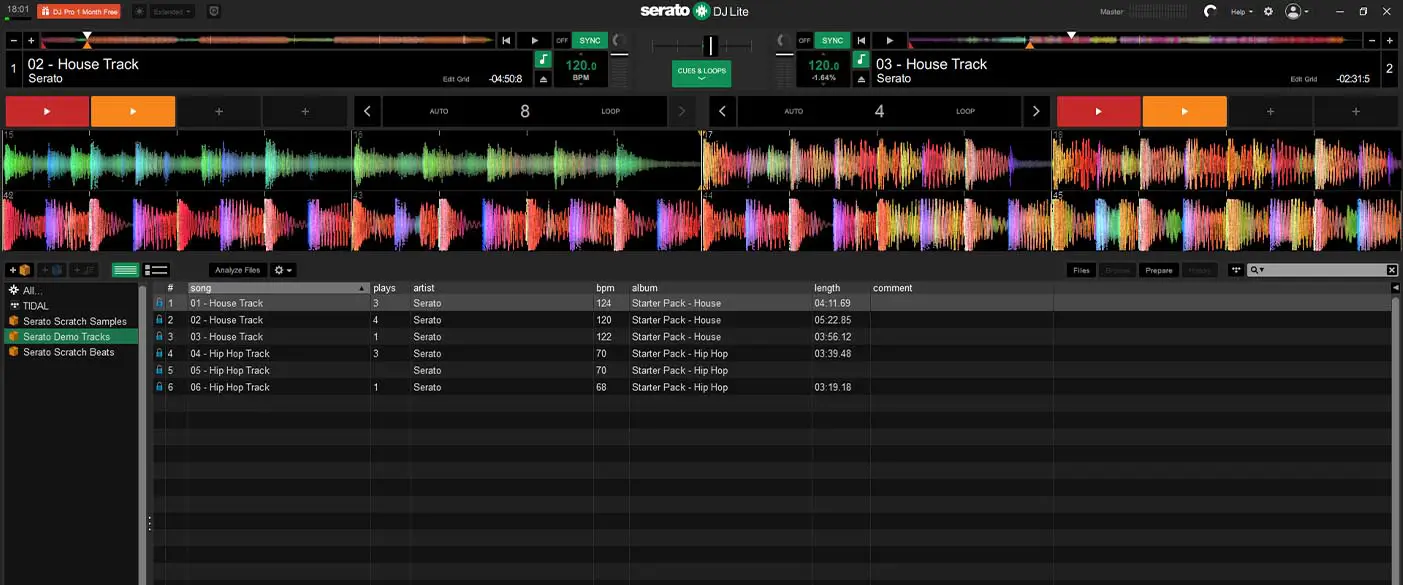Screen dimensions: 1403x585
Task: Open the Help dropdown menu
Action: tap(1241, 11)
